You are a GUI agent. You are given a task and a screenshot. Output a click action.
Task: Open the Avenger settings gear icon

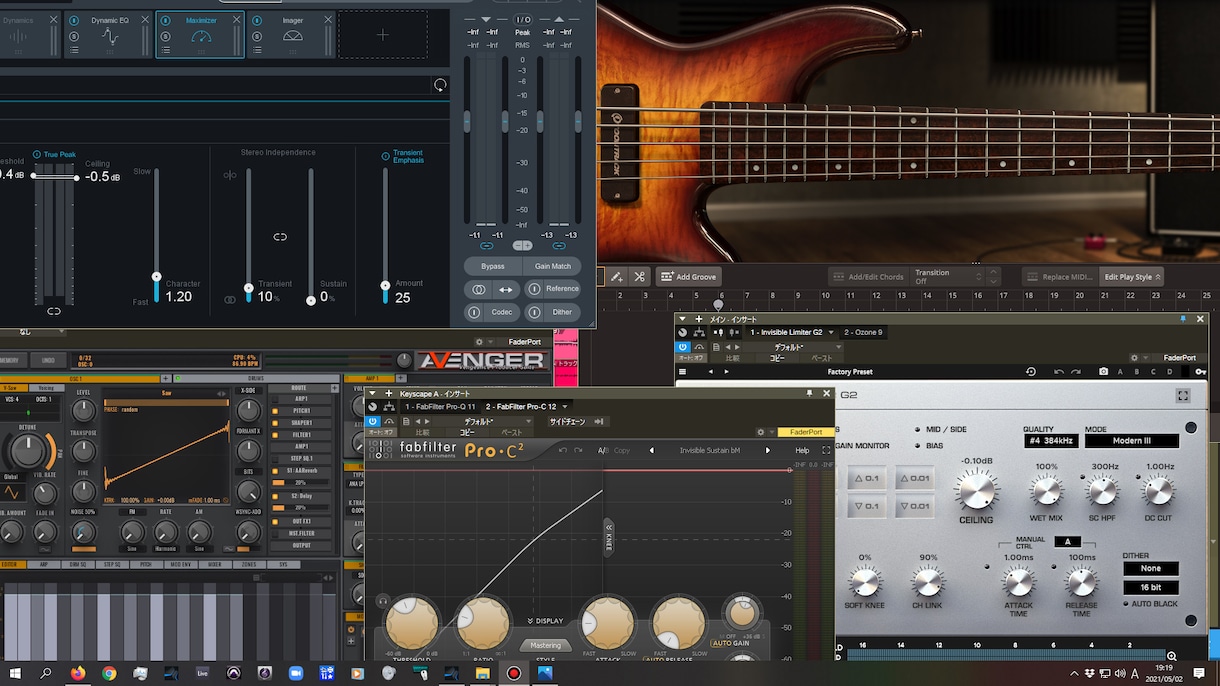(478, 342)
